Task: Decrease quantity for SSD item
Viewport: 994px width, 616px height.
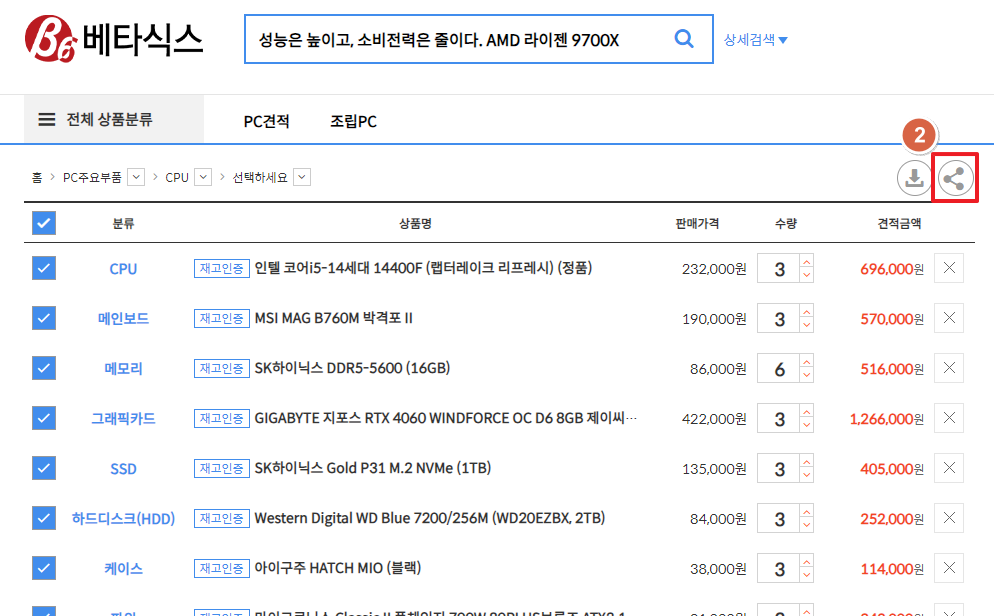Action: [x=806, y=475]
